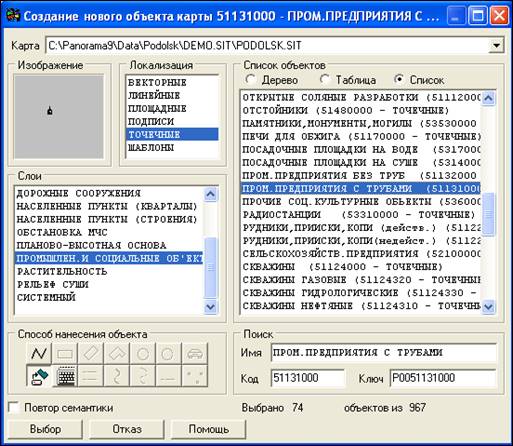Enable the Повтор семантики checkbox
The width and height of the screenshot is (513, 446).
click(x=14, y=408)
